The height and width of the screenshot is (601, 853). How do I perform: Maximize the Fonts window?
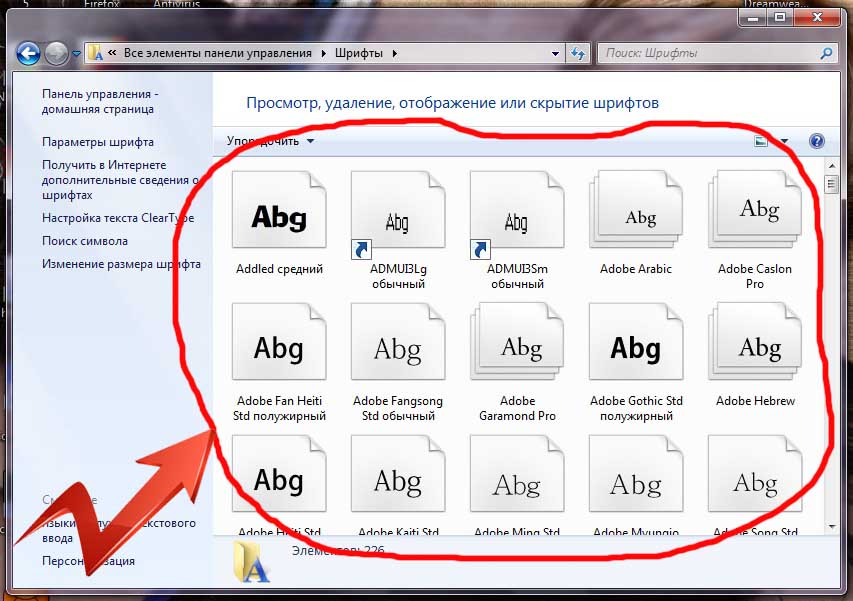780,18
